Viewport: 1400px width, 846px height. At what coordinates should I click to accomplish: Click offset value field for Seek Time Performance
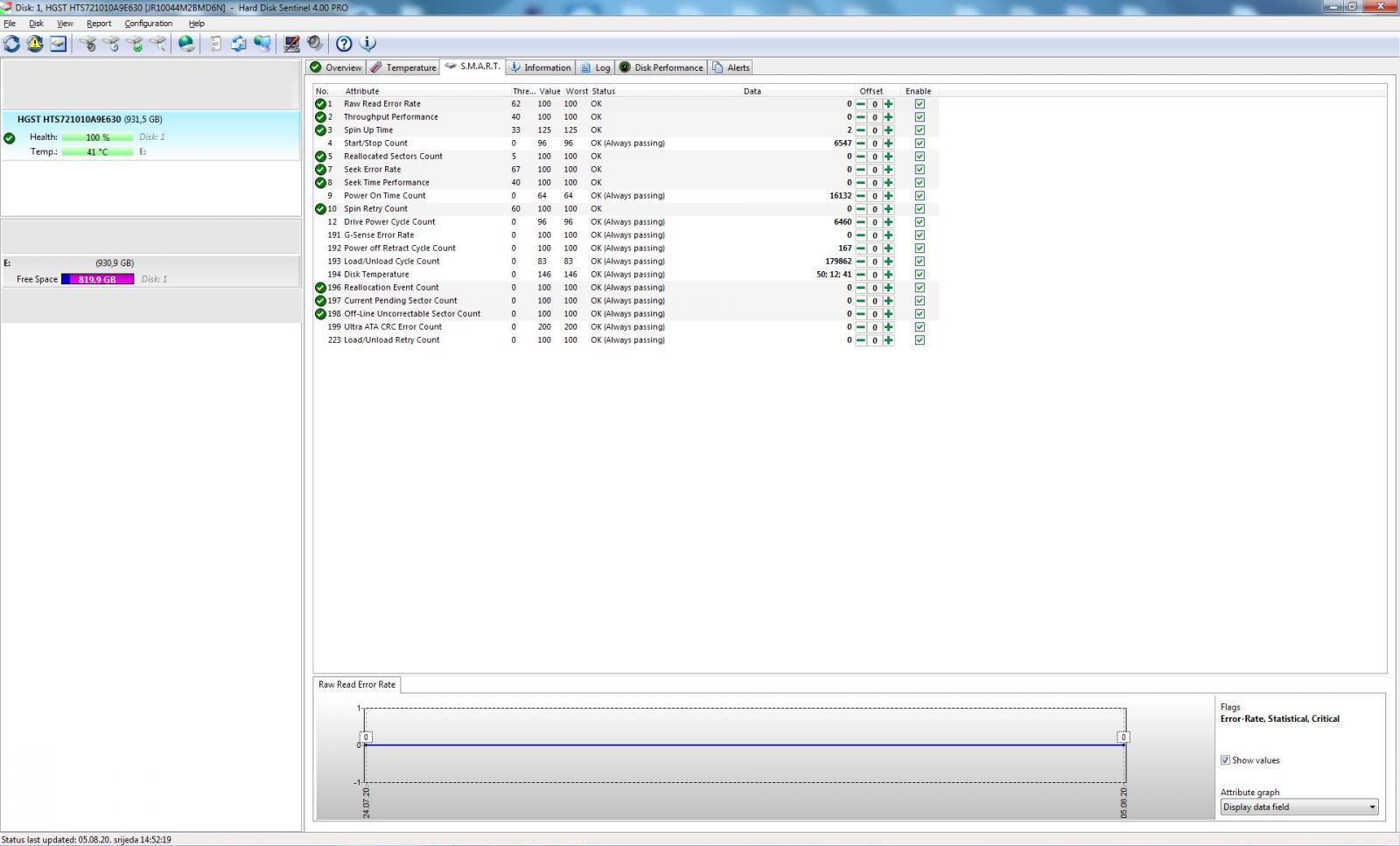click(x=874, y=183)
